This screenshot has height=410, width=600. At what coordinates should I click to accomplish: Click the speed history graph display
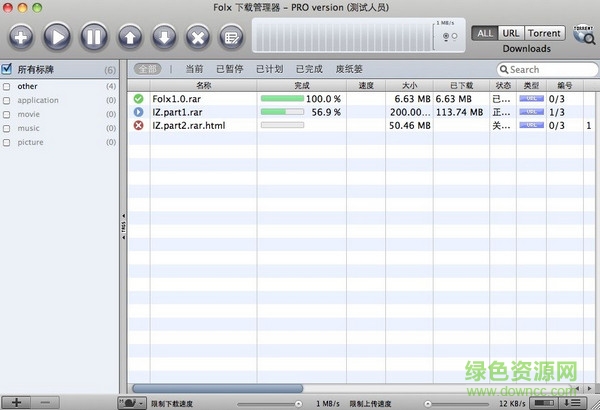(343, 36)
